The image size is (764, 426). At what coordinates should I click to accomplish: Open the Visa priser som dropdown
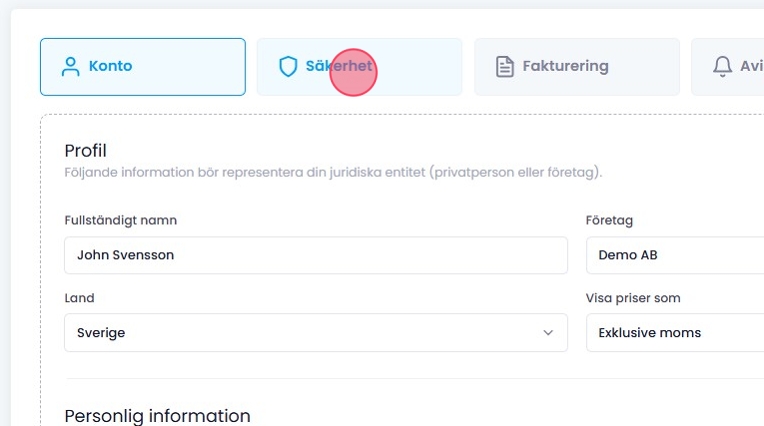(x=675, y=333)
